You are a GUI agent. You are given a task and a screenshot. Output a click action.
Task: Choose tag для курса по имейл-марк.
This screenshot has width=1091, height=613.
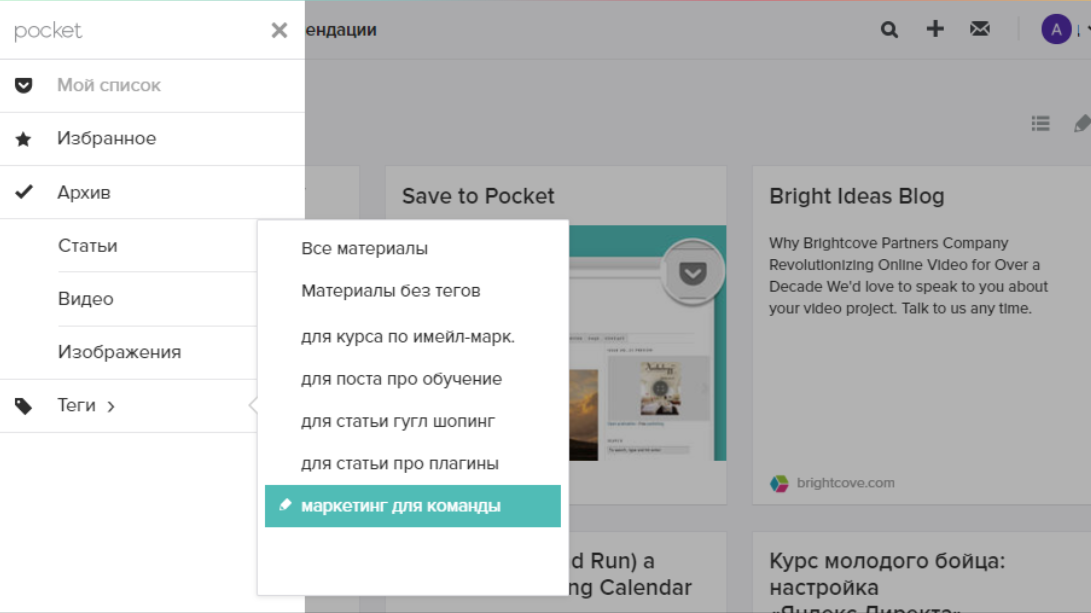point(408,337)
